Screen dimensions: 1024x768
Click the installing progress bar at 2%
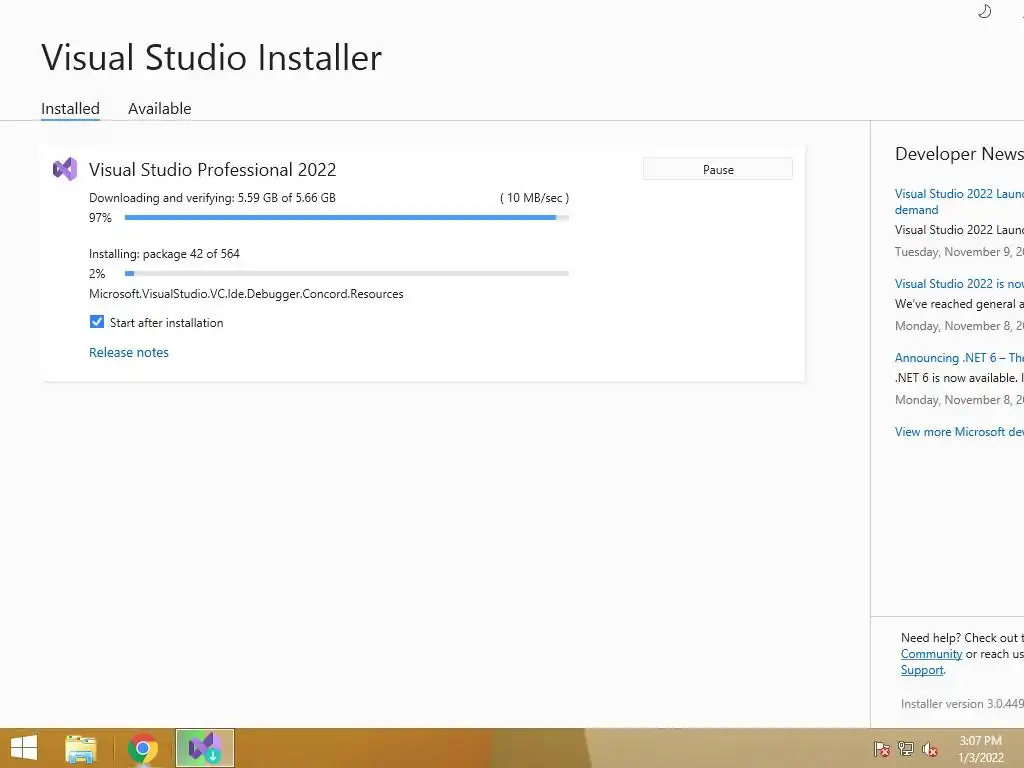[346, 274]
